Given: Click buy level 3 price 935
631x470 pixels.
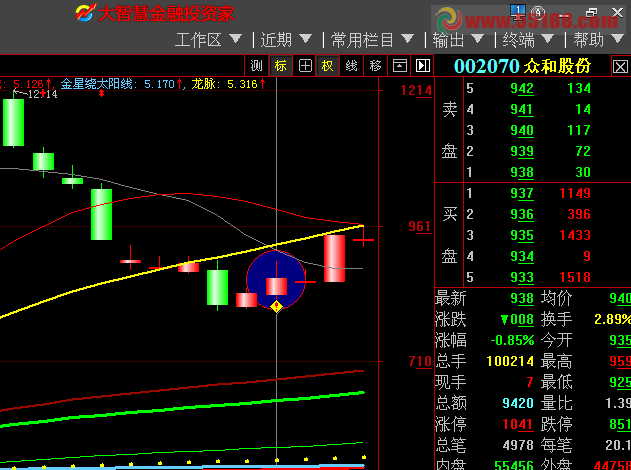Looking at the screenshot, I should pyautogui.click(x=522, y=235).
